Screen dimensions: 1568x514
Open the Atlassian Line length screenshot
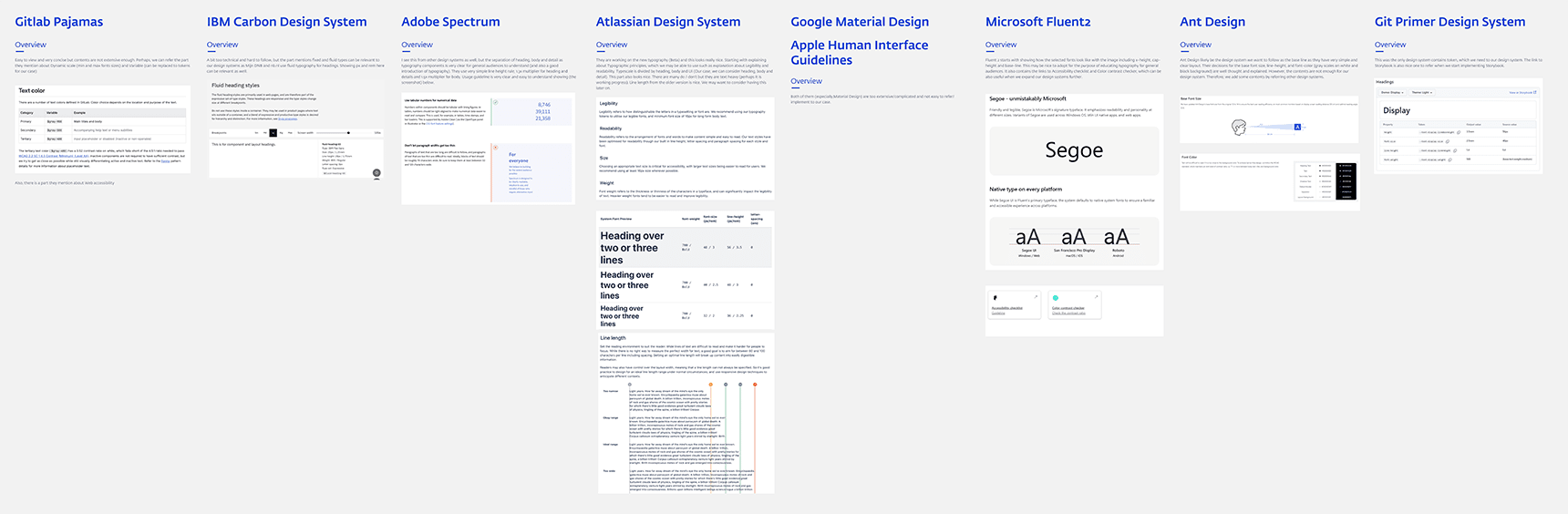click(x=685, y=413)
